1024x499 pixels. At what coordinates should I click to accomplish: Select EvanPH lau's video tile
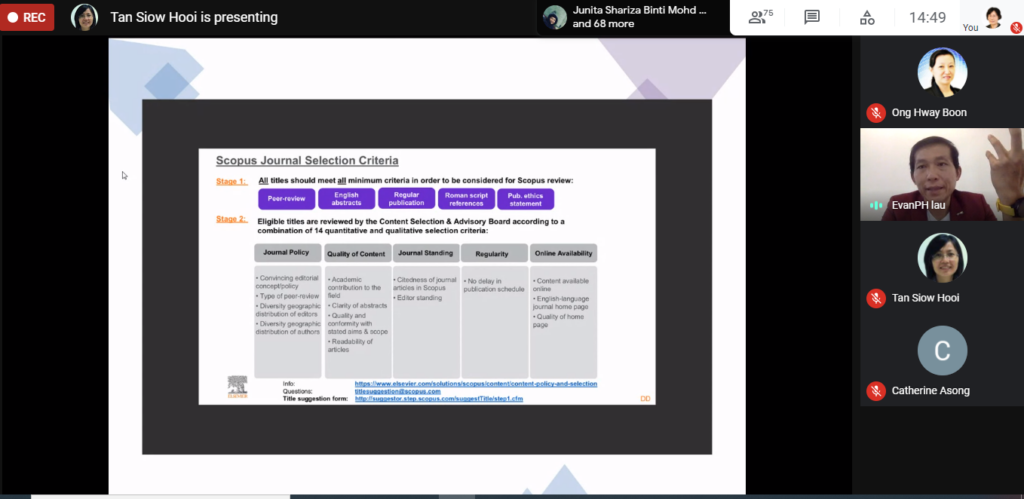[x=942, y=174]
